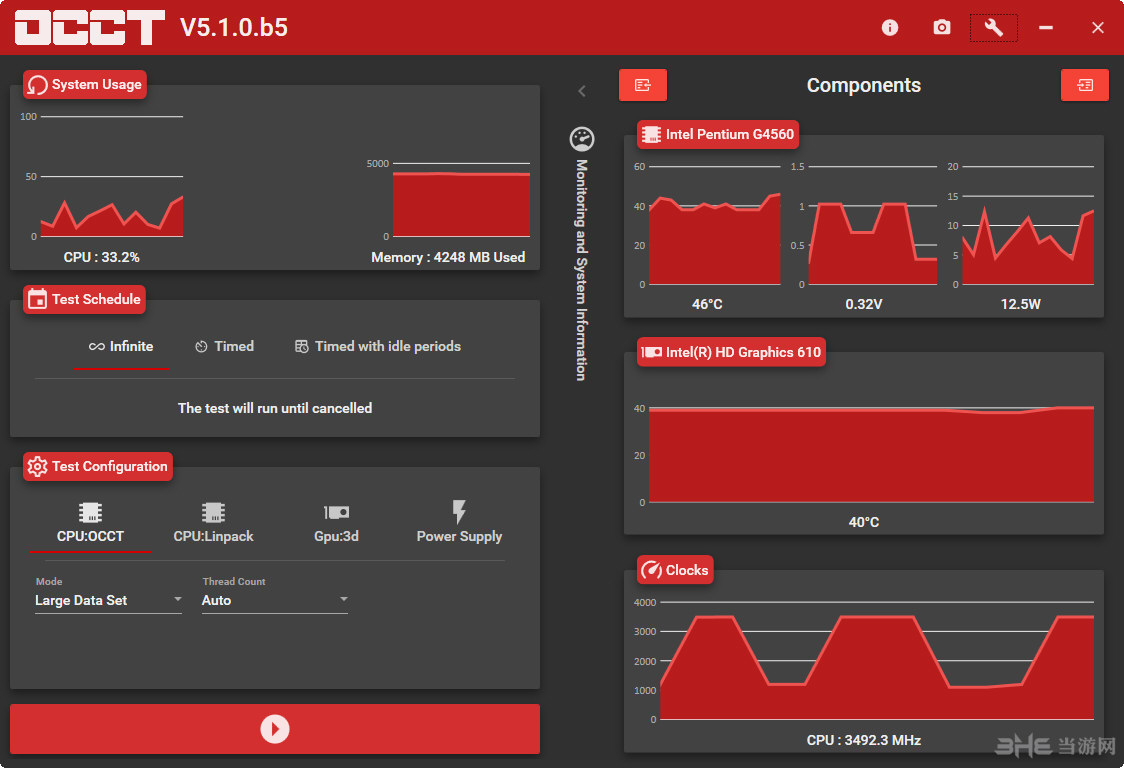Click the Intel(R) HD Graphics 610 badge
The width and height of the screenshot is (1124, 768).
(x=731, y=352)
